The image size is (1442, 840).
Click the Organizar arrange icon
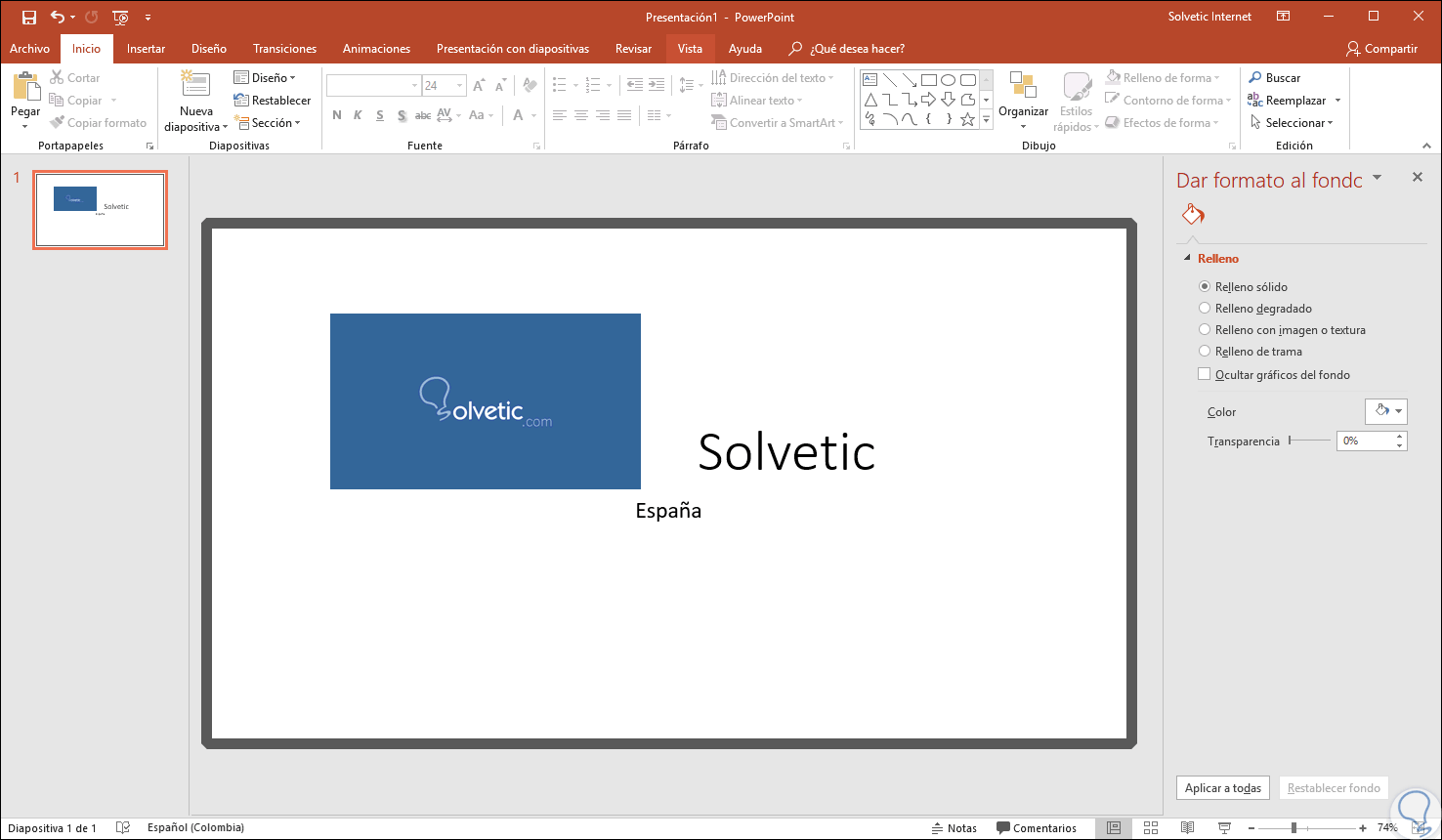[1023, 86]
